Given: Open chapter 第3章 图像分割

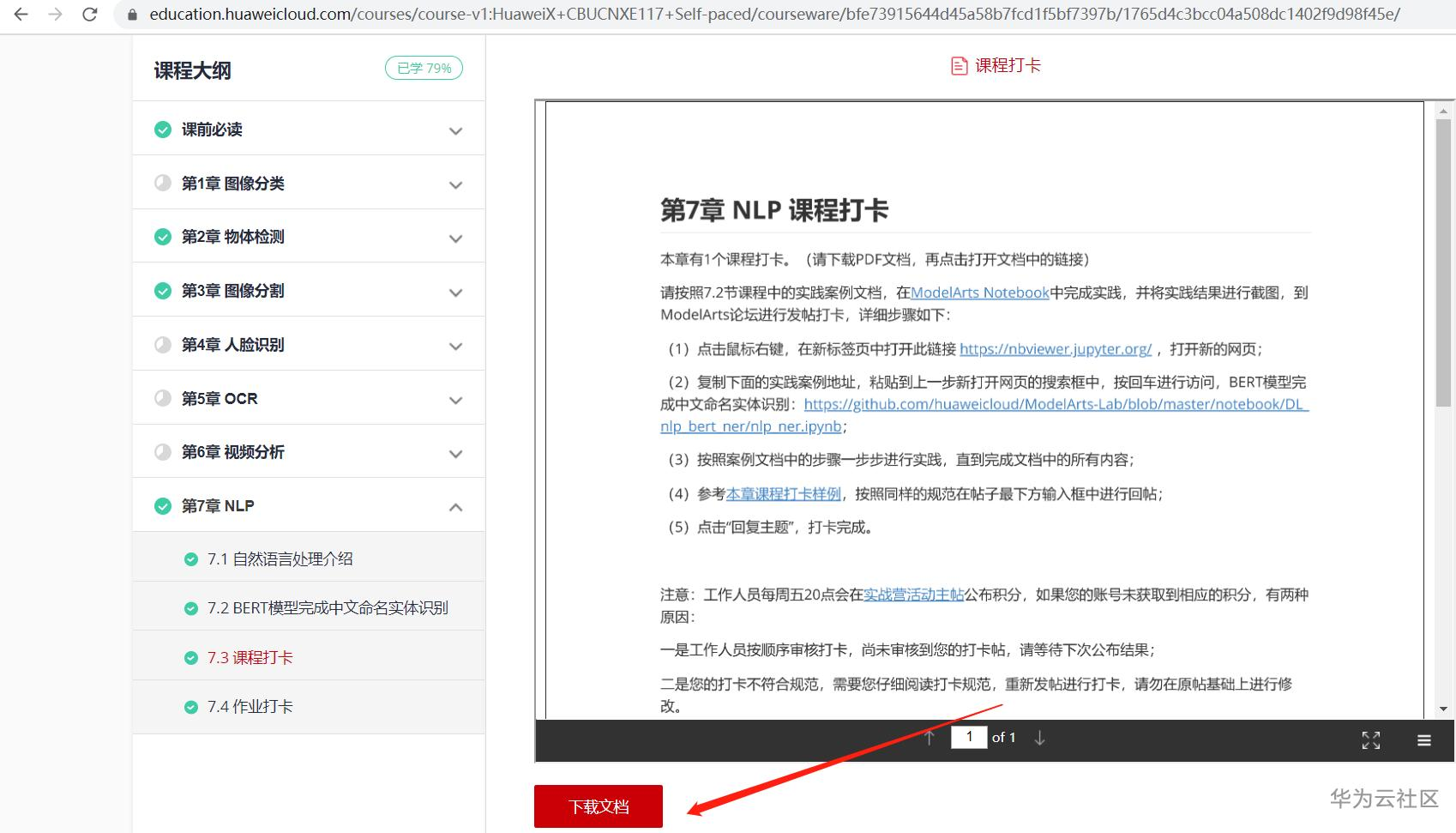Looking at the screenshot, I should pyautogui.click(x=232, y=291).
